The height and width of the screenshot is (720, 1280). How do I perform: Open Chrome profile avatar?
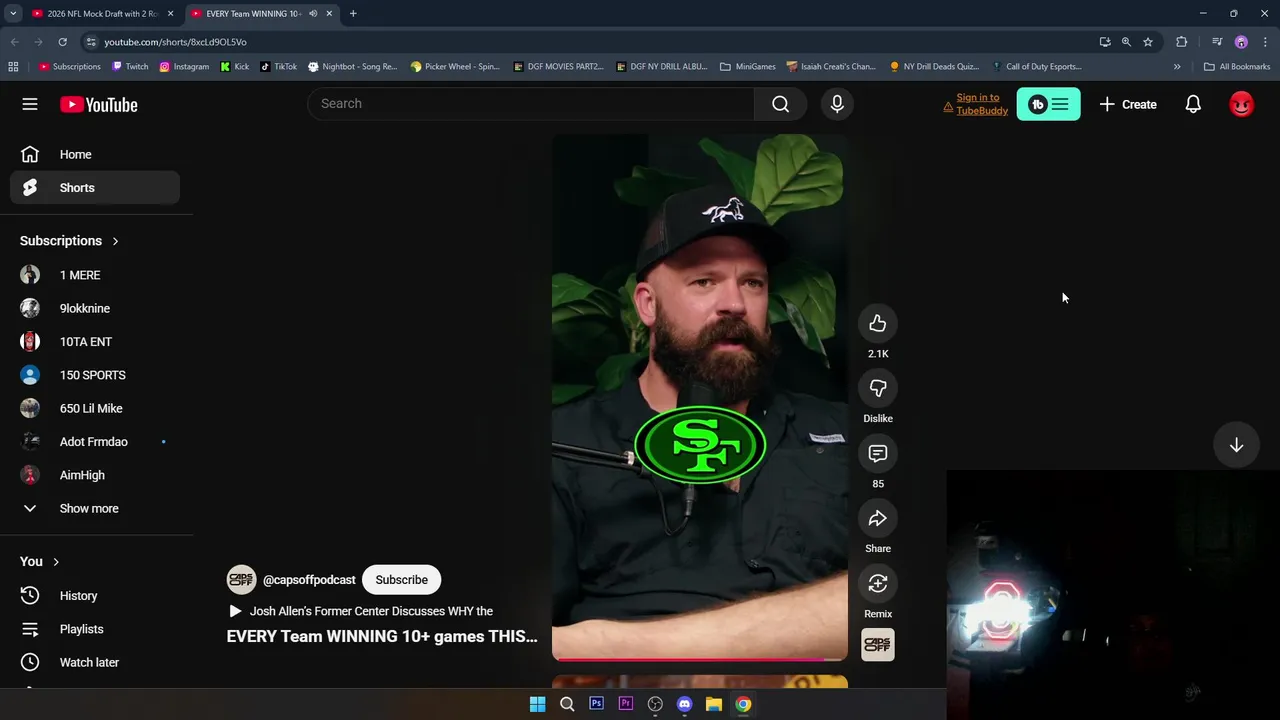1241,42
